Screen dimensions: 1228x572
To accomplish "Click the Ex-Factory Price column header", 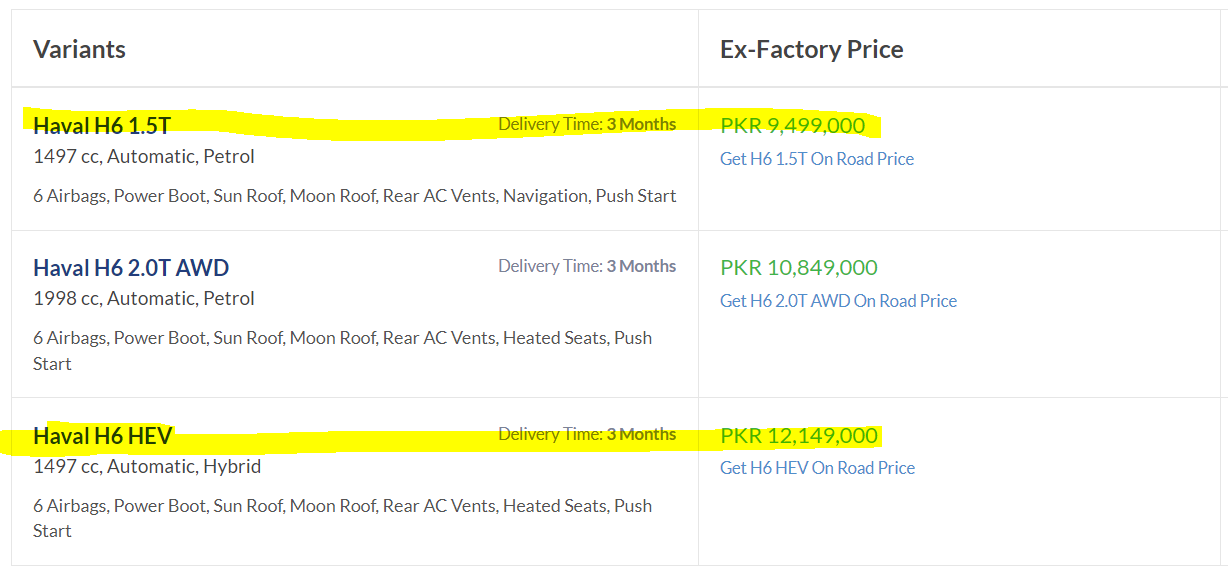I will tap(812, 49).
